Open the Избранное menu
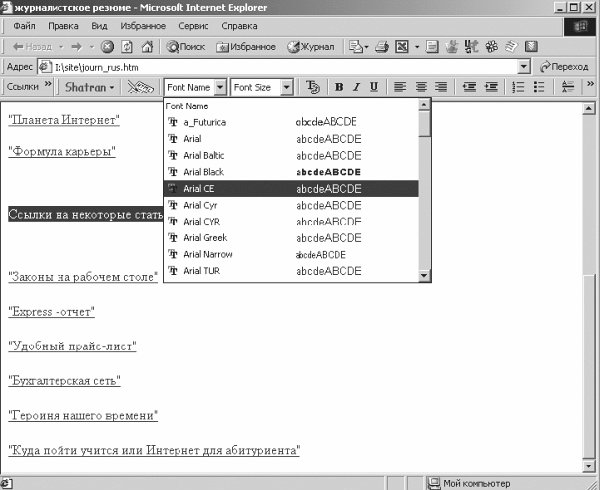This screenshot has height=490, width=600. [x=143, y=26]
